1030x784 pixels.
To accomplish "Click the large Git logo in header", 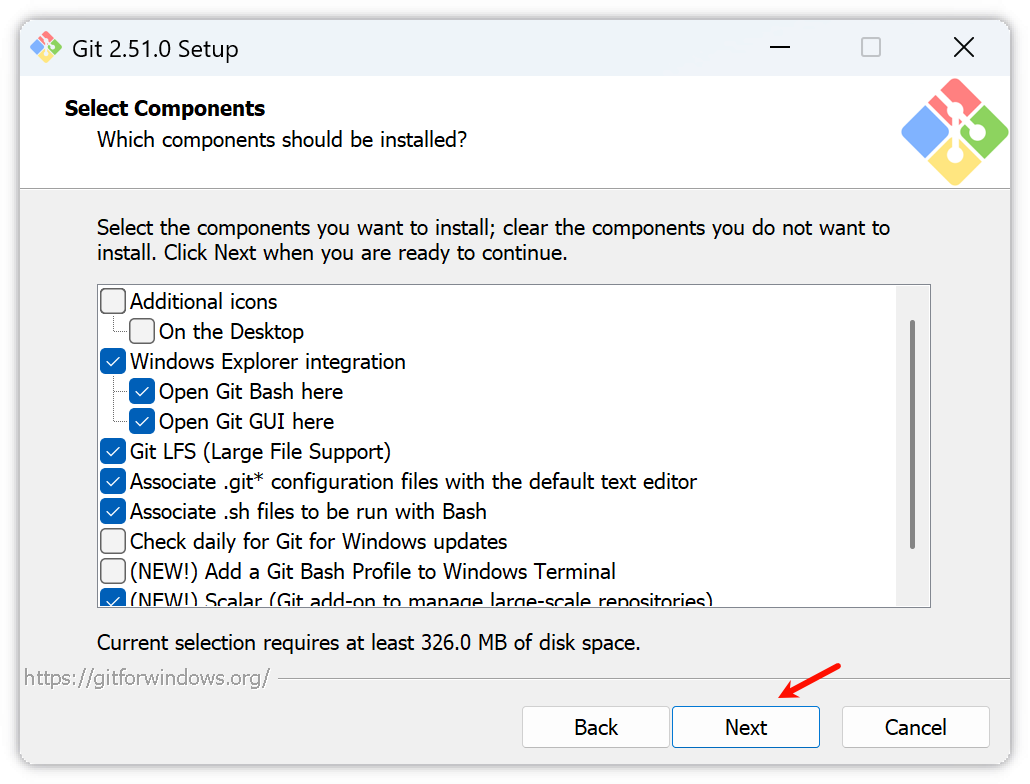I will point(954,132).
